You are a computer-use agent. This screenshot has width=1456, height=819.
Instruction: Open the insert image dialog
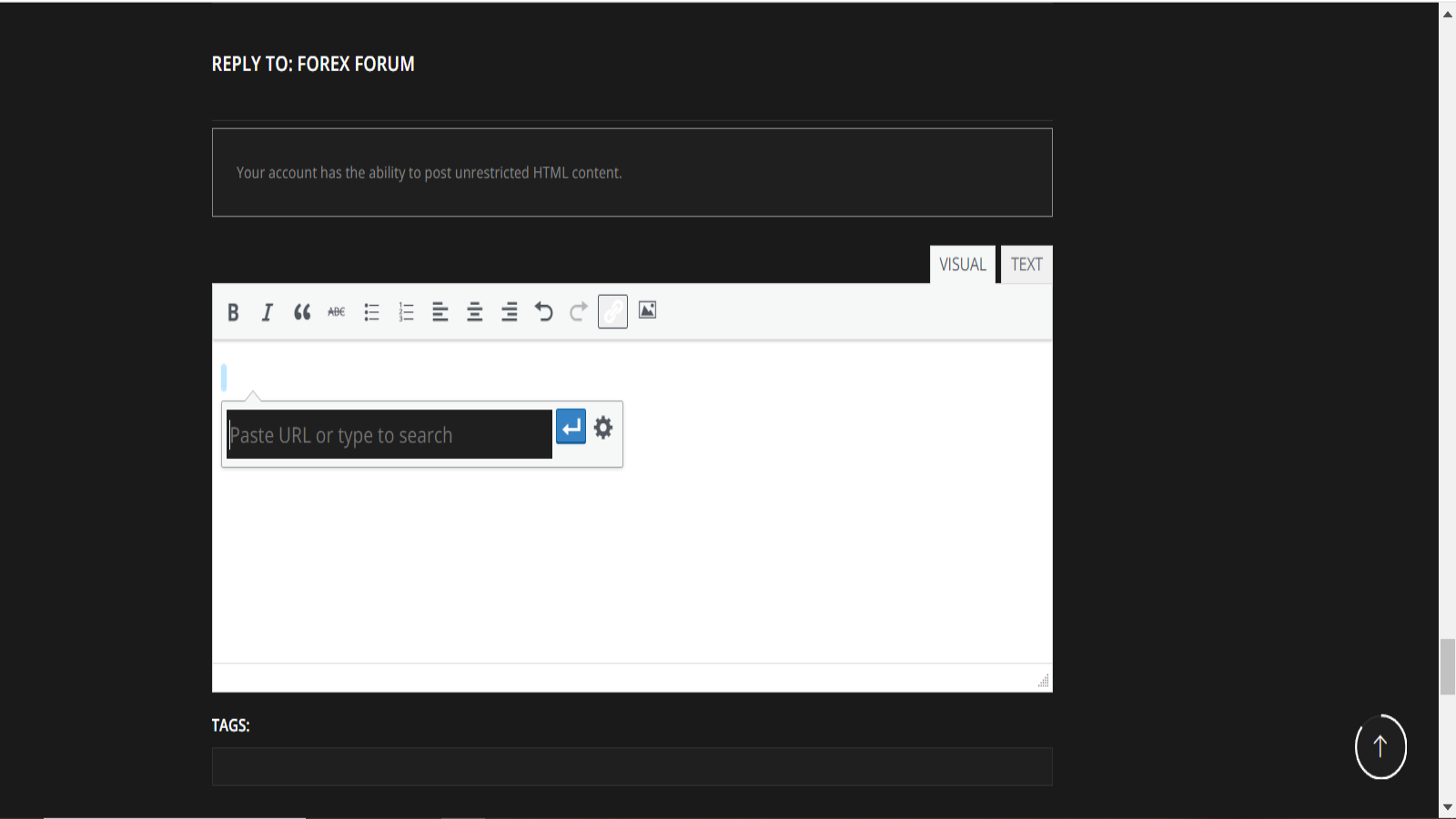(647, 310)
